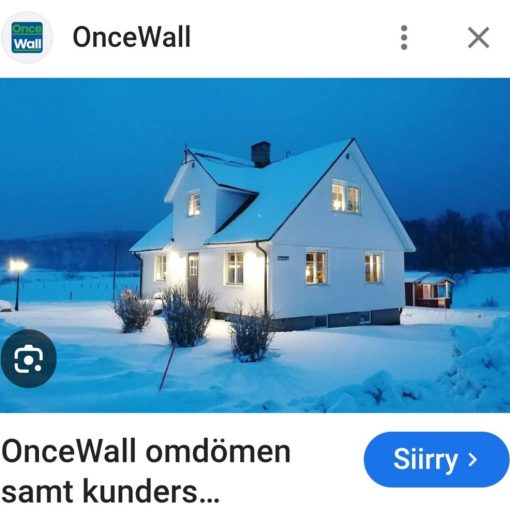
Task: Click the glowing street lamp in the photo
Action: 18,266
